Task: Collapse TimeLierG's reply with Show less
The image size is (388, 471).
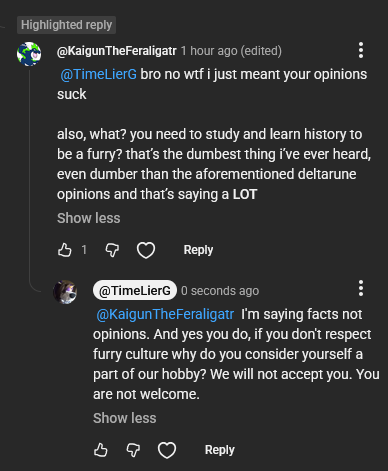Action: coord(125,418)
